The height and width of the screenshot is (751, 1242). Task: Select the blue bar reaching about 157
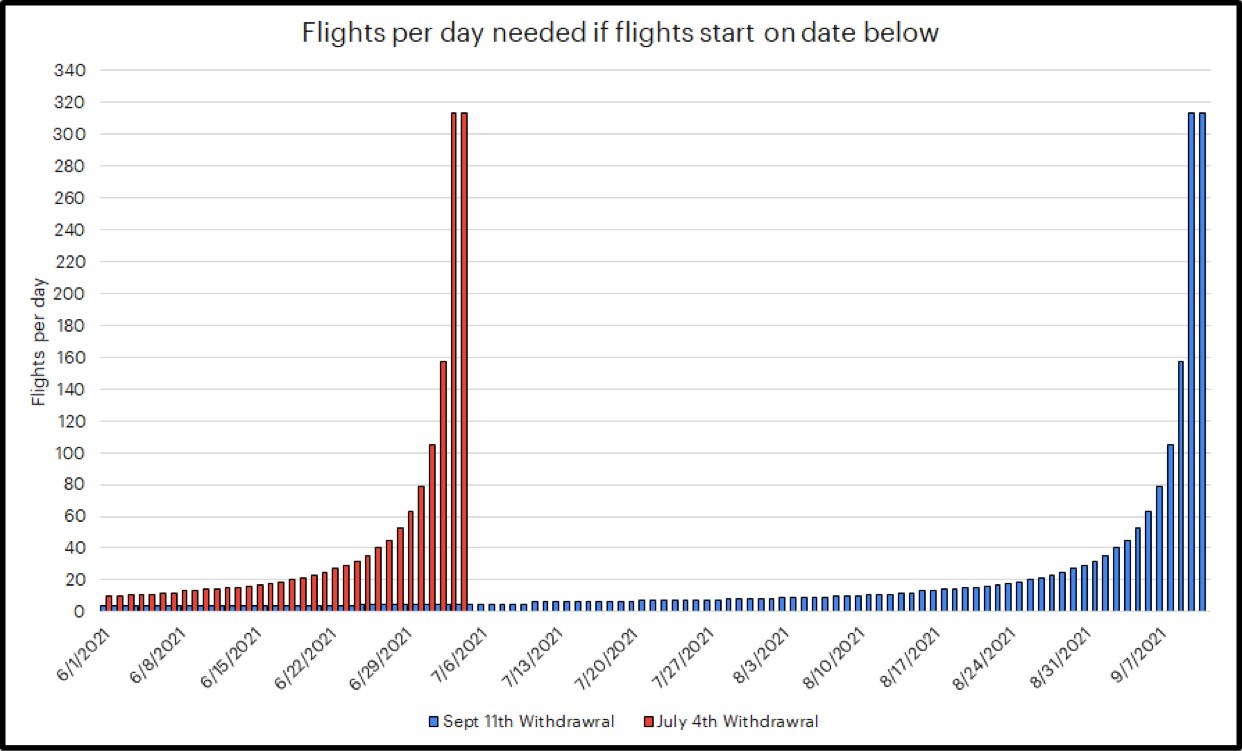(x=1181, y=486)
